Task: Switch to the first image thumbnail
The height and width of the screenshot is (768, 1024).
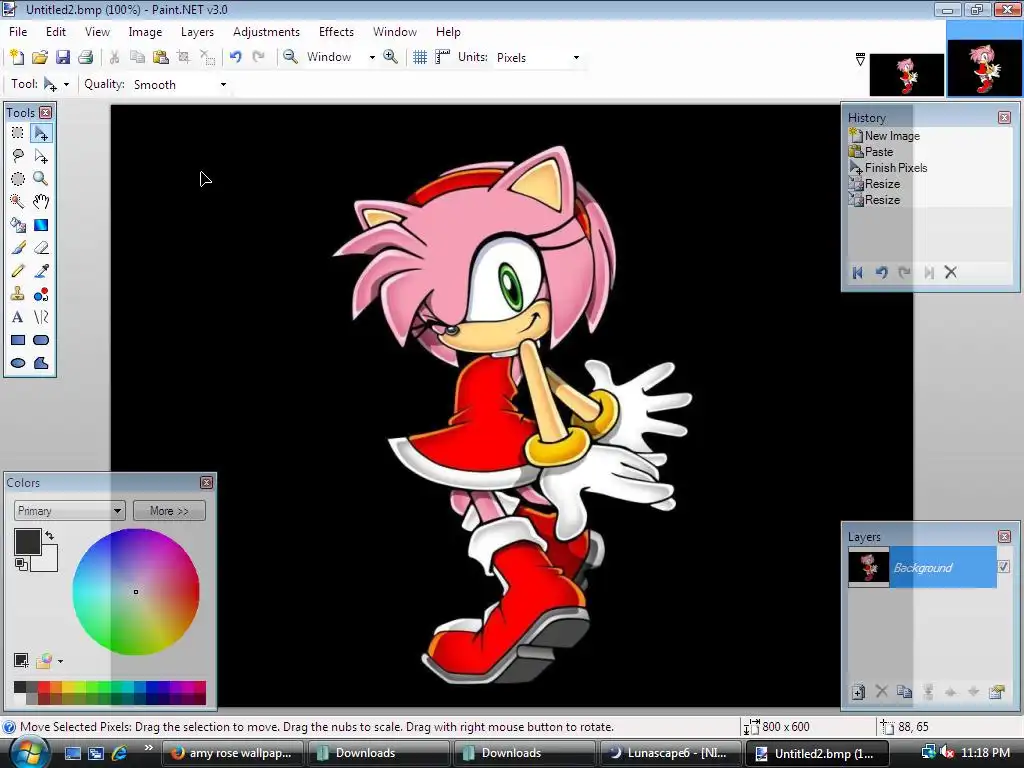Action: click(906, 75)
